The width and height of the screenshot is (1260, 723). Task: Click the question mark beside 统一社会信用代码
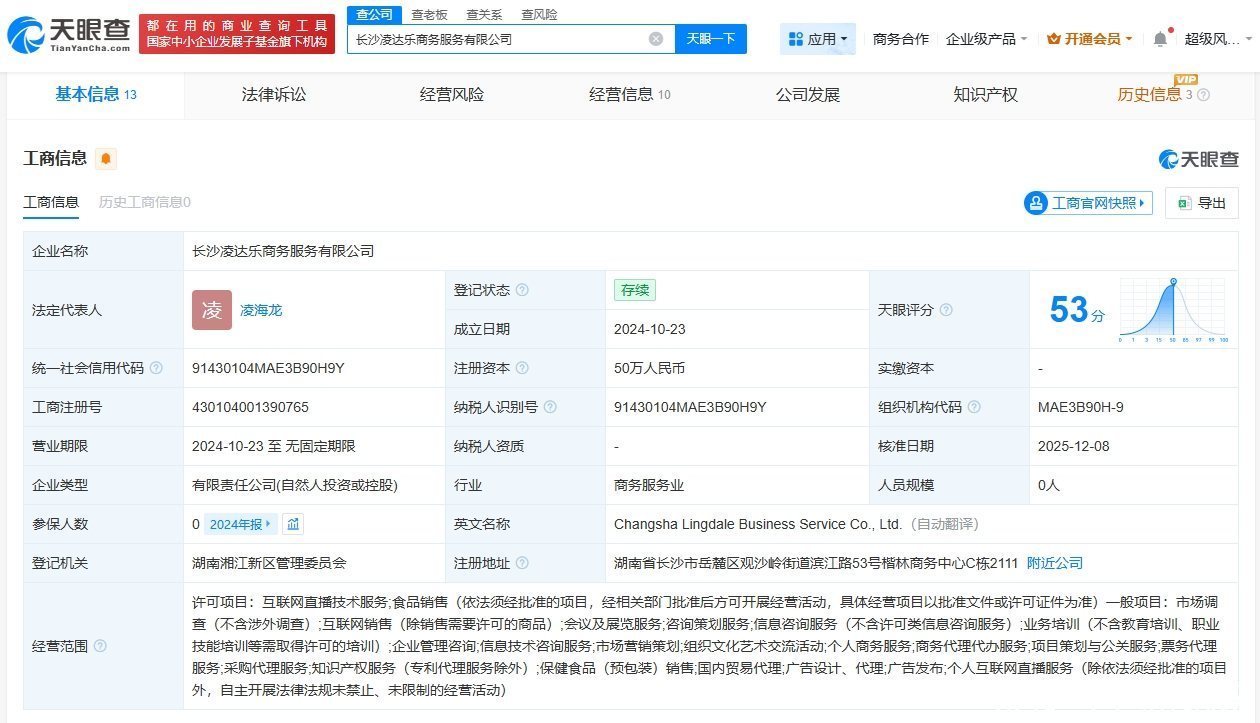tap(156, 368)
